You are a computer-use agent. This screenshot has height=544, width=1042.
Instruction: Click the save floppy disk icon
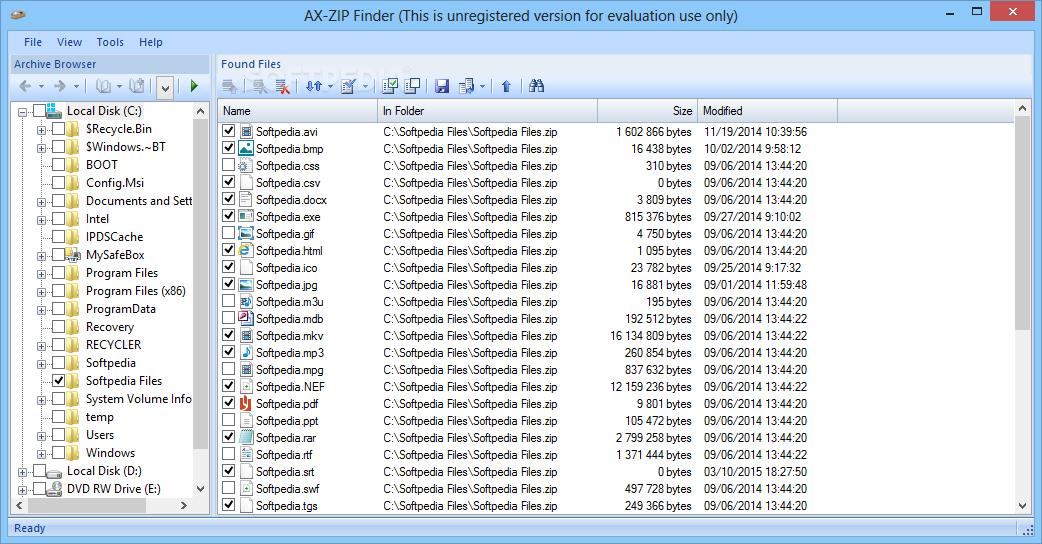click(x=442, y=86)
